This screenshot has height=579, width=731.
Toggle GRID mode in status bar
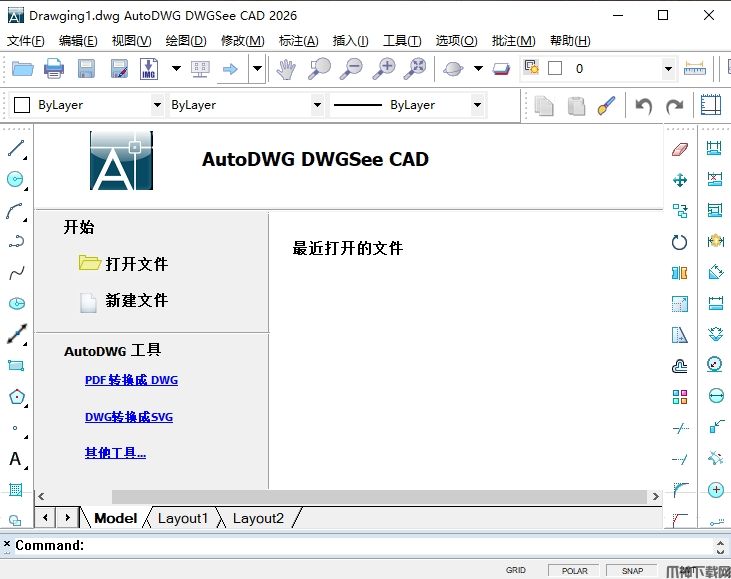click(516, 570)
